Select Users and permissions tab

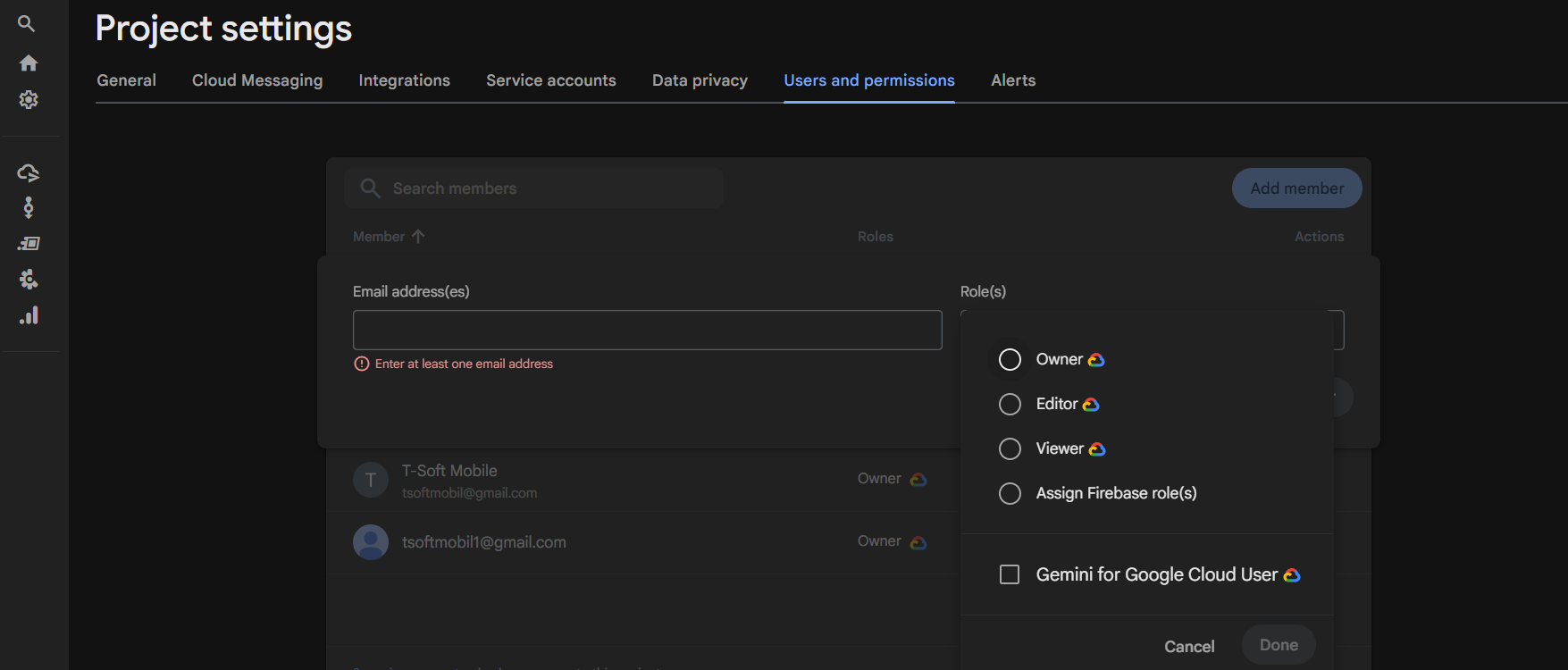click(869, 80)
